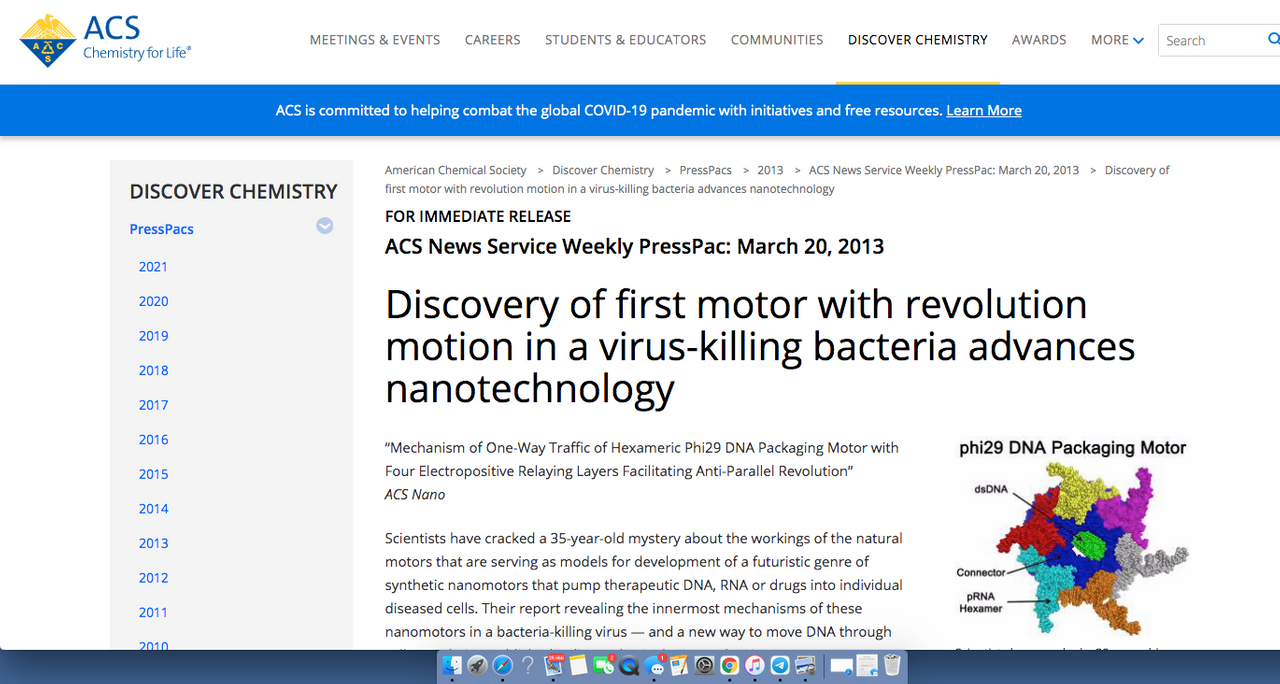Click the Search input field
1280x684 pixels.
pos(1212,40)
